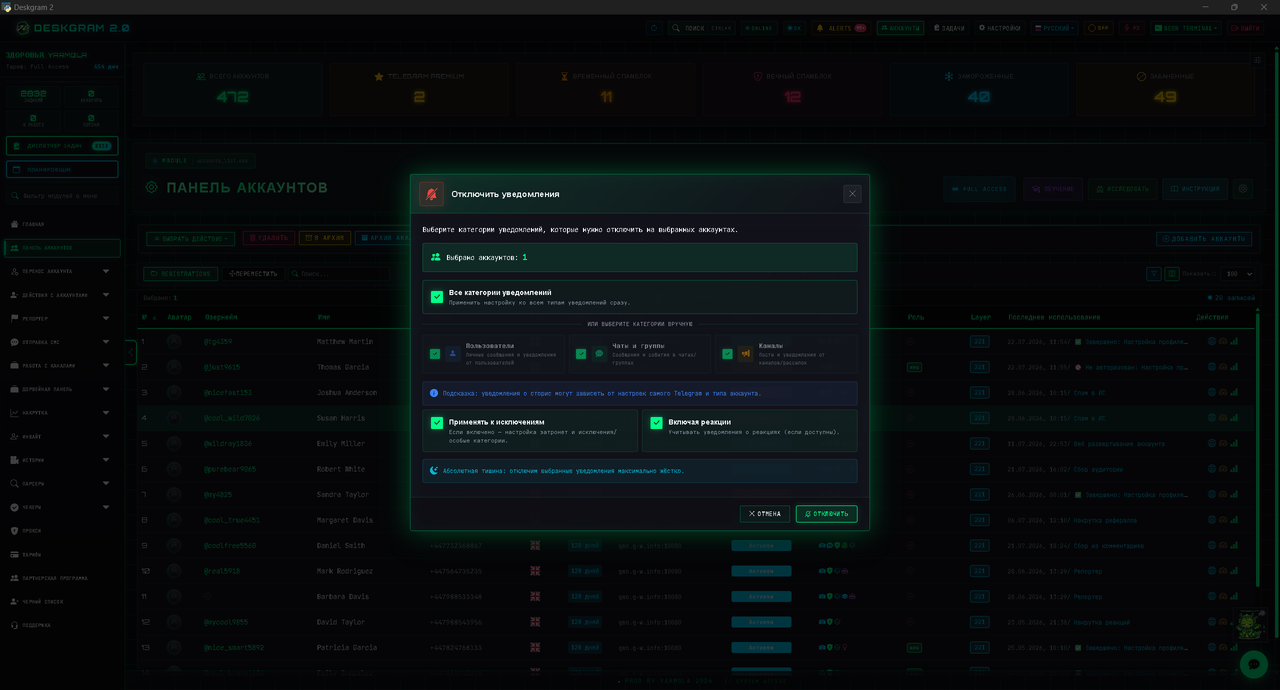Click the chat bubble widget icon
This screenshot has height=690, width=1280.
tap(1253, 664)
